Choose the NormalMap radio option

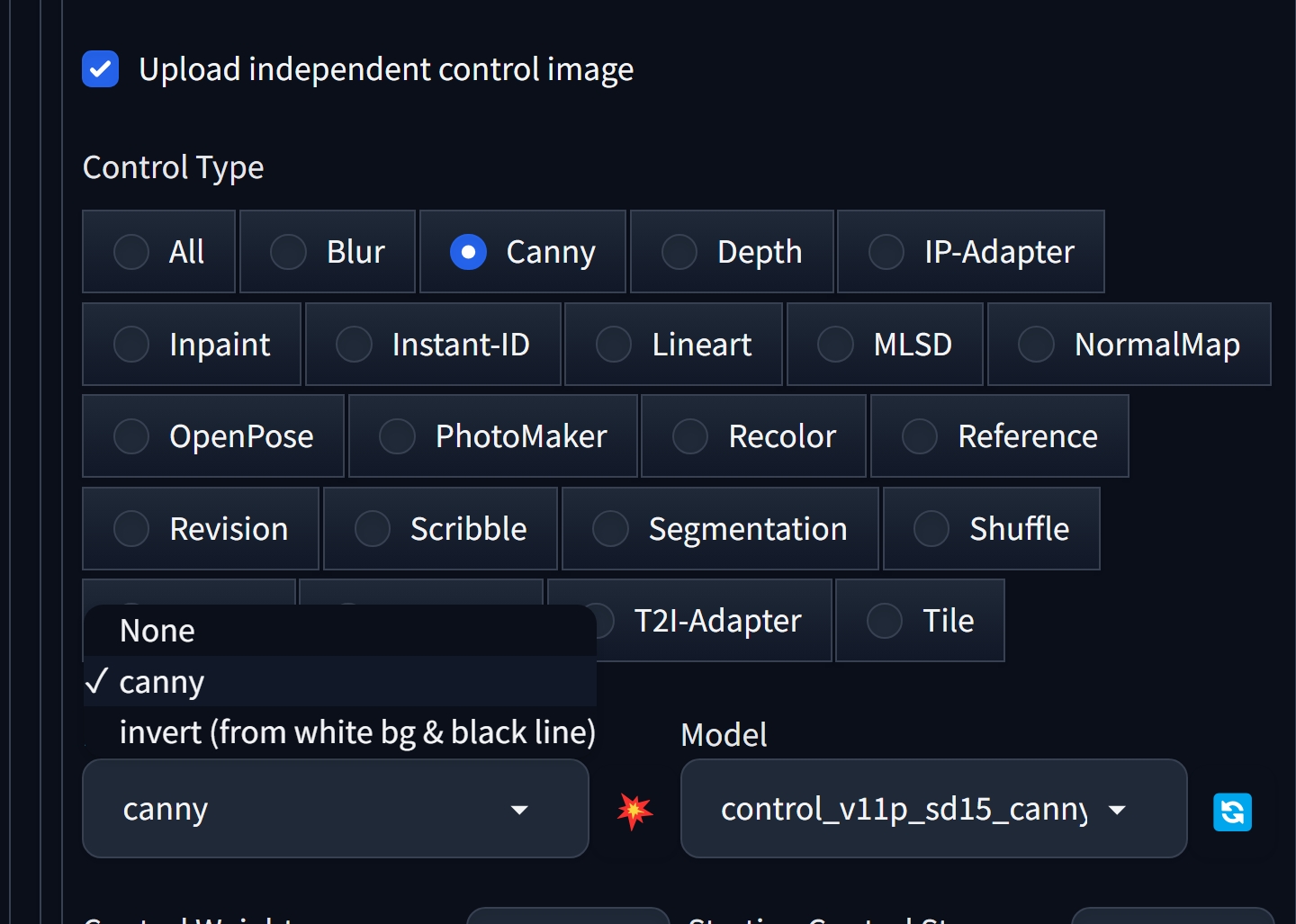tap(1129, 345)
